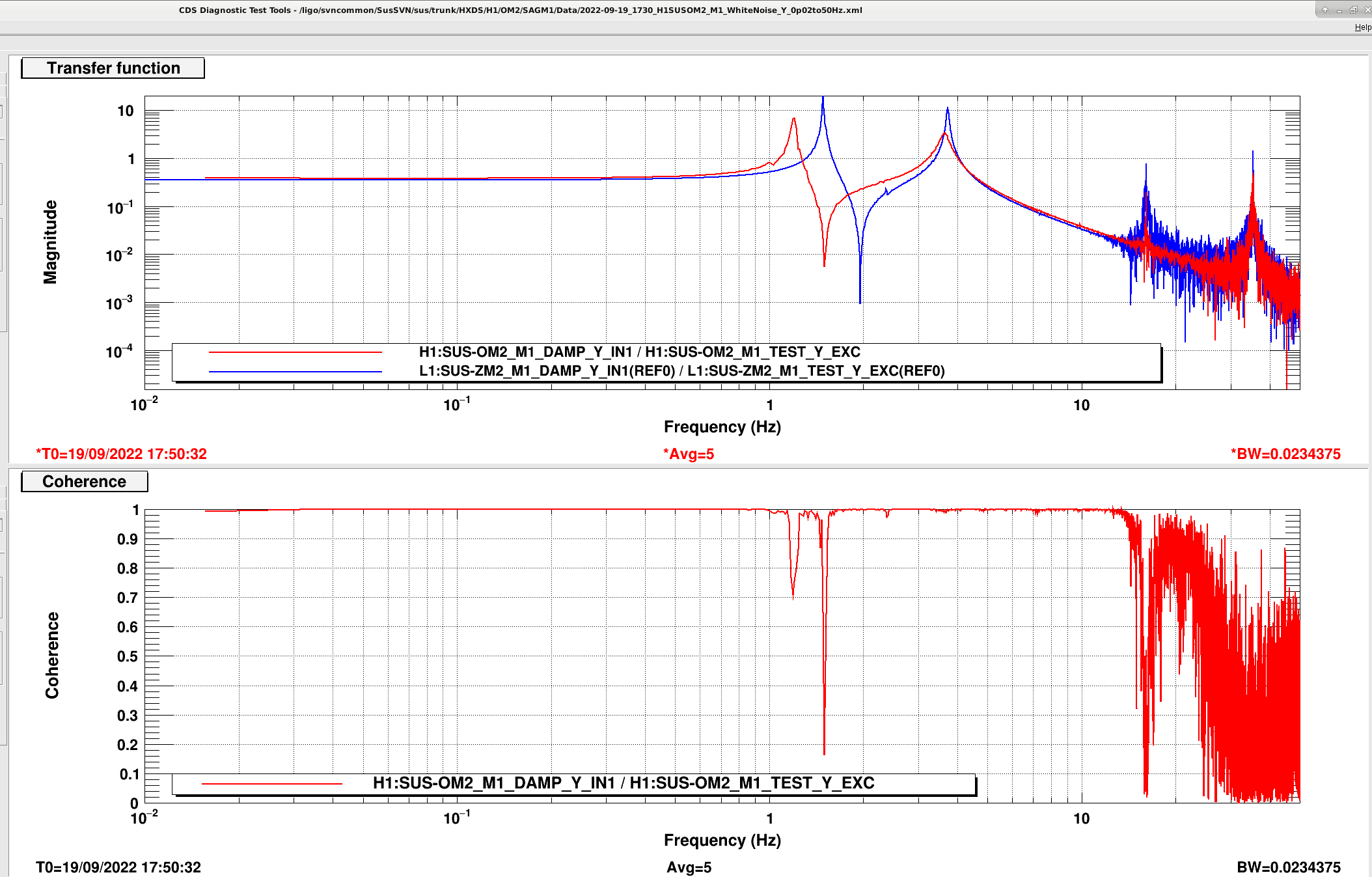1372x877 pixels.
Task: Click the window title with the WhiteNoise xml path
Action: pyautogui.click(x=520, y=10)
